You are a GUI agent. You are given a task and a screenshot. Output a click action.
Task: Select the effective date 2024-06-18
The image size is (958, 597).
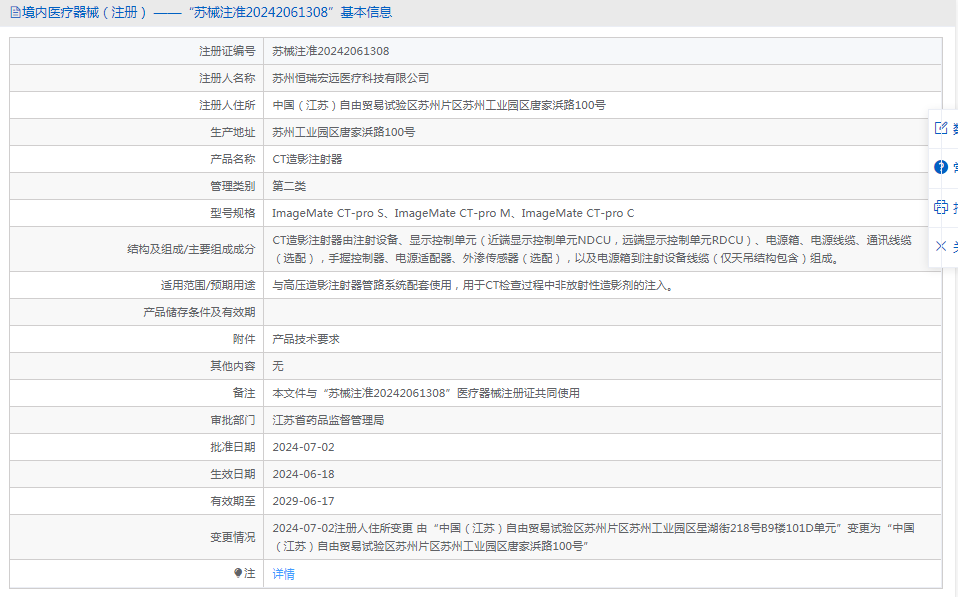304,474
